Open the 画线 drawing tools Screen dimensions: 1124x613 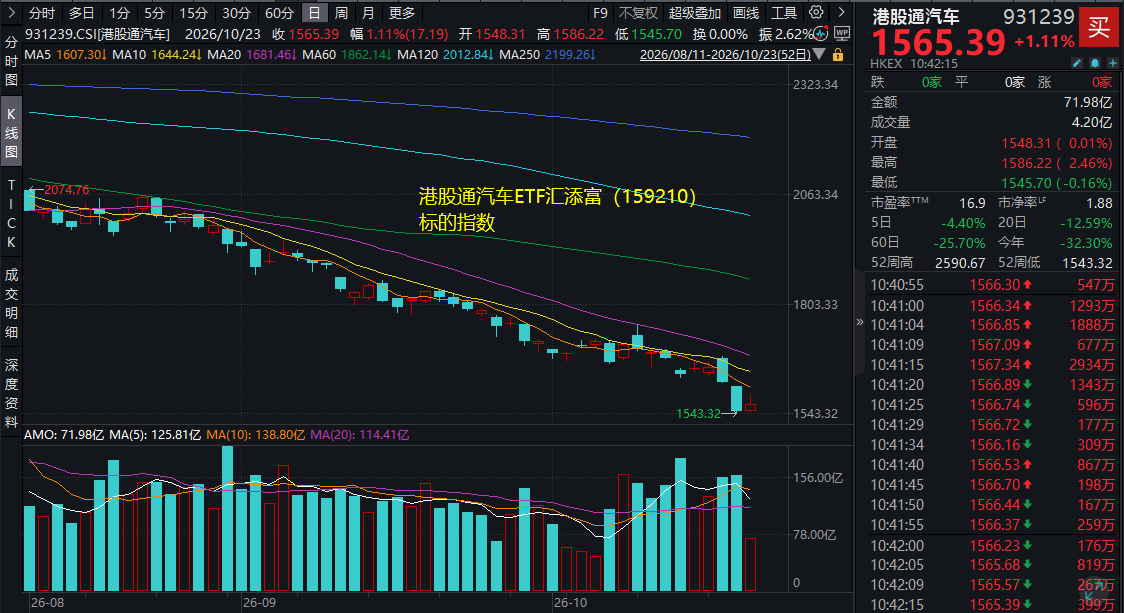(x=746, y=13)
